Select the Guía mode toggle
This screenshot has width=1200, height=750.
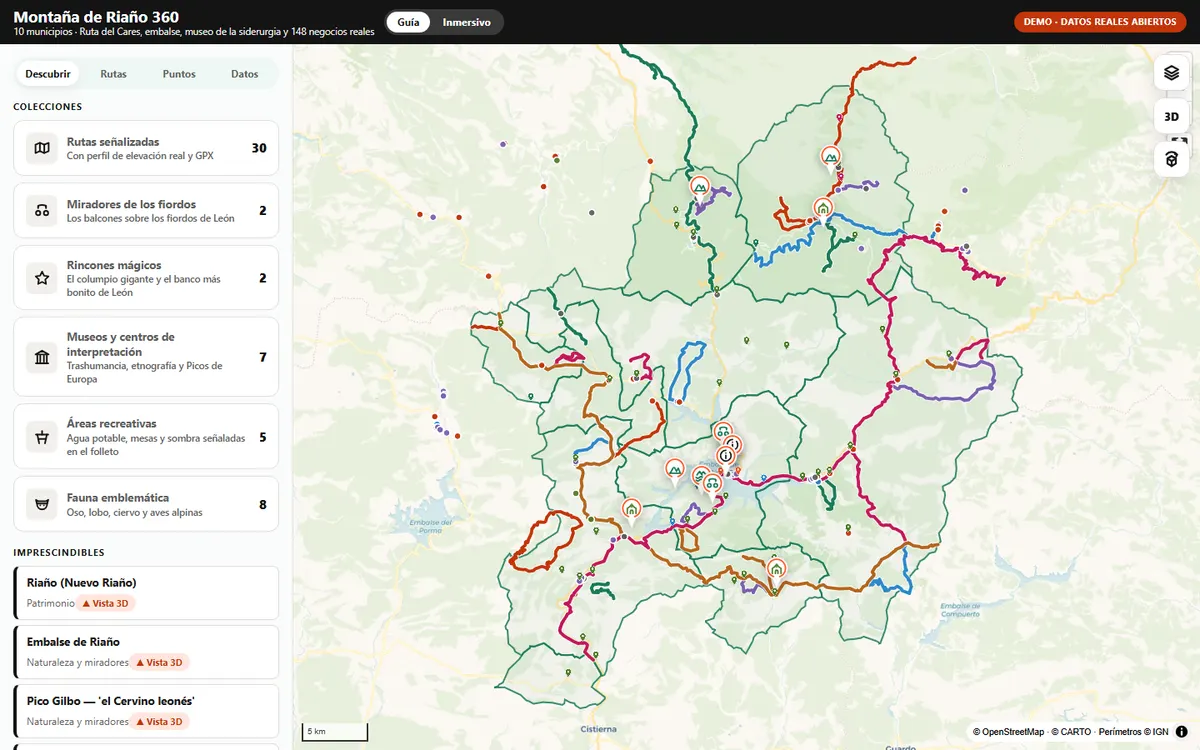pos(408,22)
